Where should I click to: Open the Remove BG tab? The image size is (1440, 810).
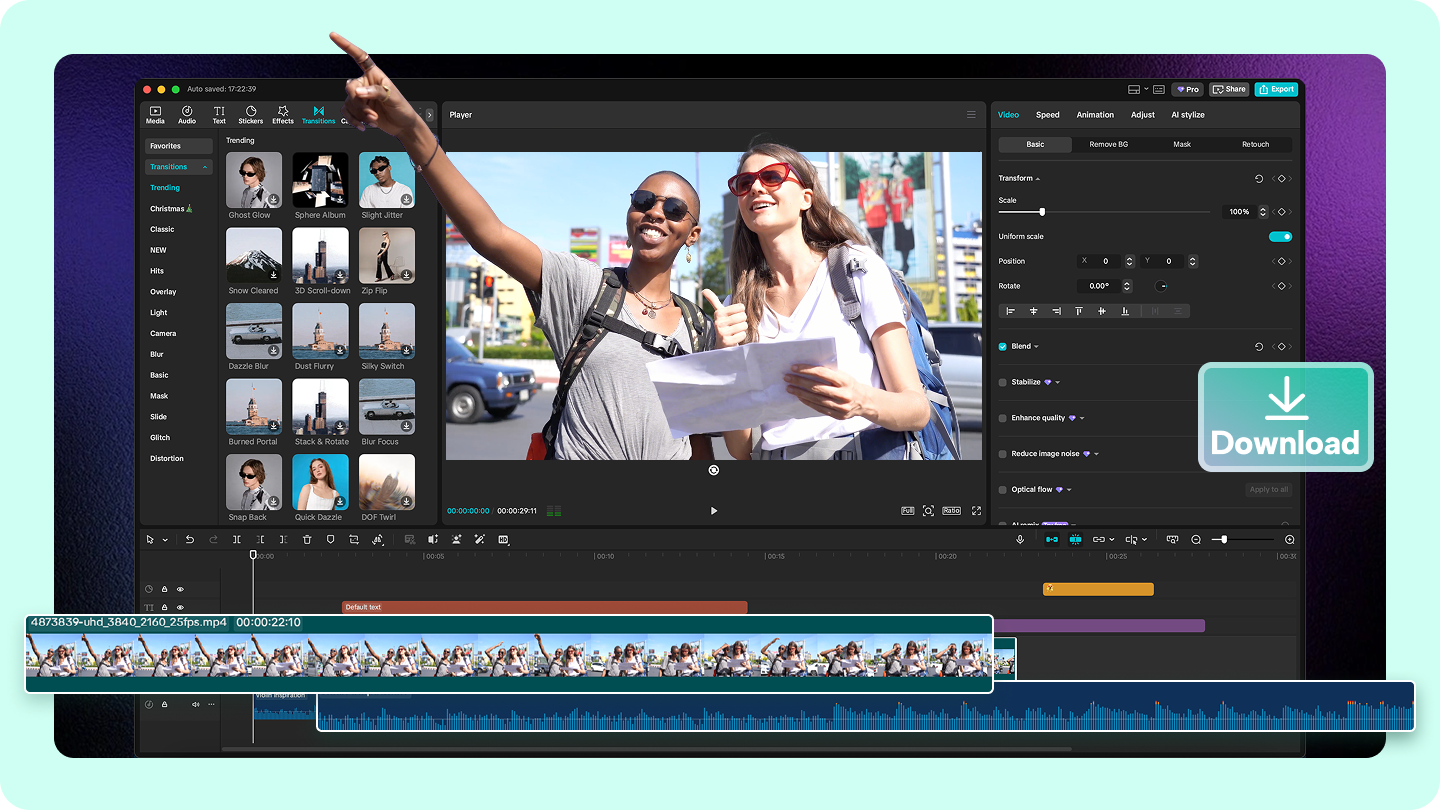point(1110,144)
